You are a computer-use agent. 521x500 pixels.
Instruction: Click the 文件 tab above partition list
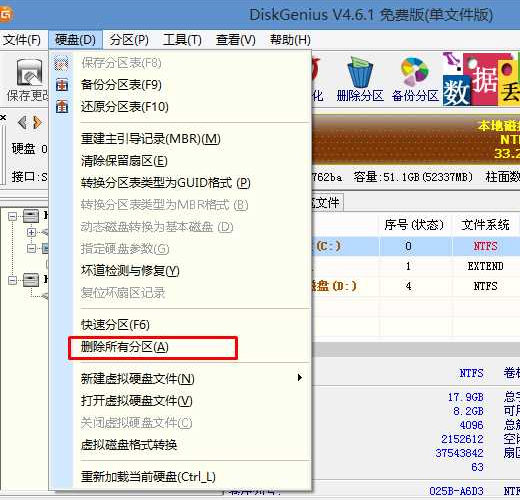coord(327,202)
